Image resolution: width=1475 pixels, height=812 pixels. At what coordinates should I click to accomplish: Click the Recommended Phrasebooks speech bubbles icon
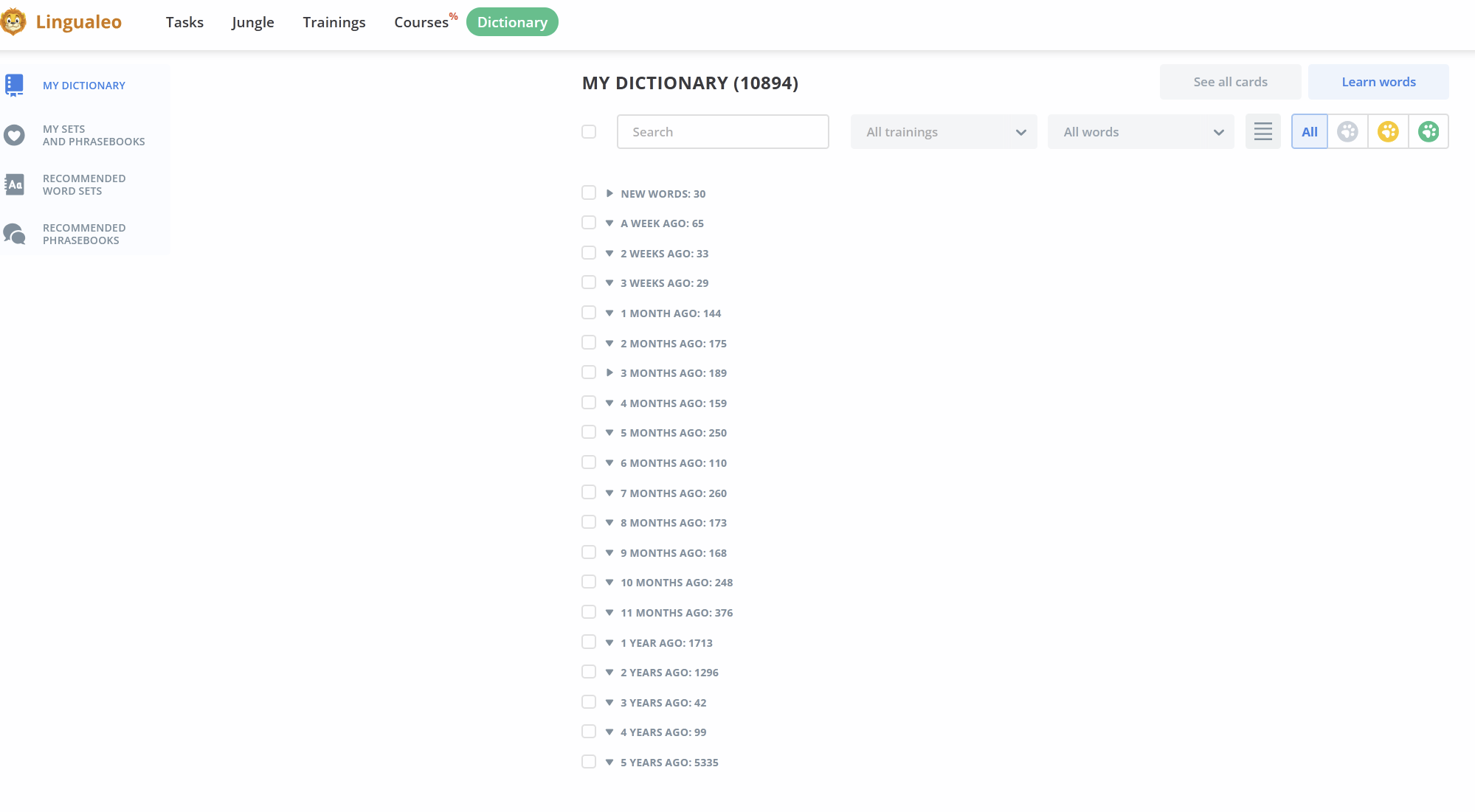coord(14,234)
